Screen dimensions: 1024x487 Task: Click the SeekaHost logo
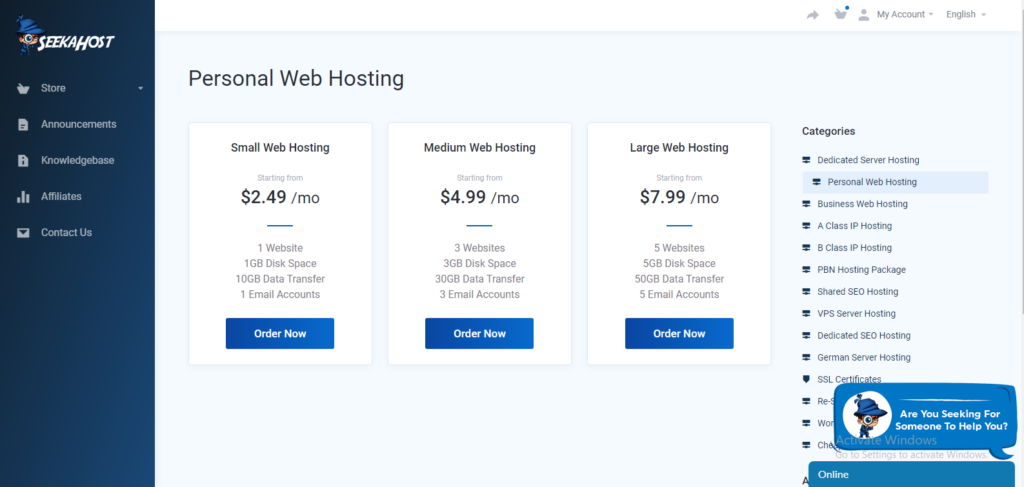click(65, 36)
